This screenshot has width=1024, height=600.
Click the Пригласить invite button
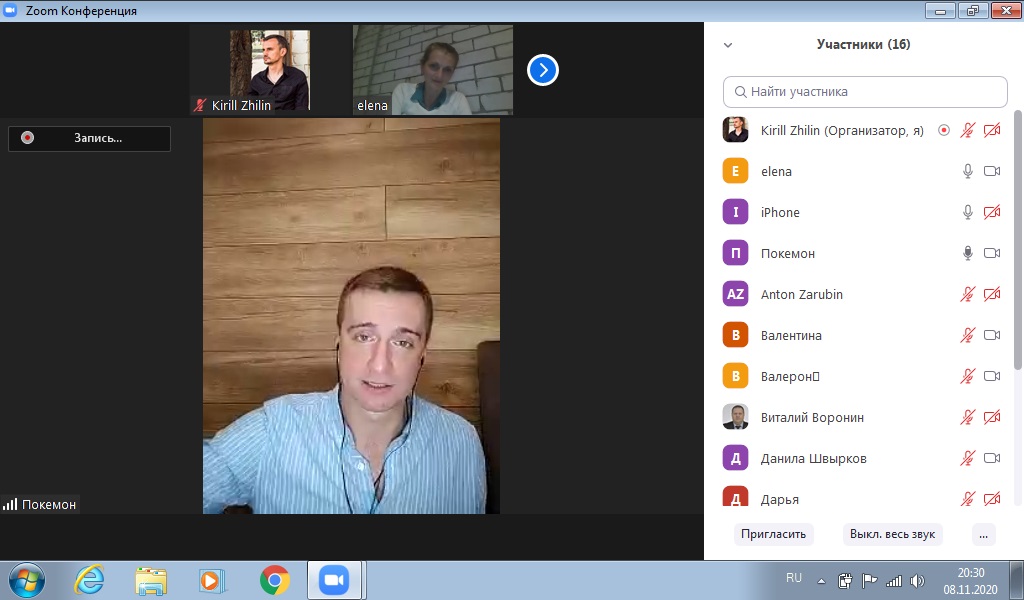[773, 534]
